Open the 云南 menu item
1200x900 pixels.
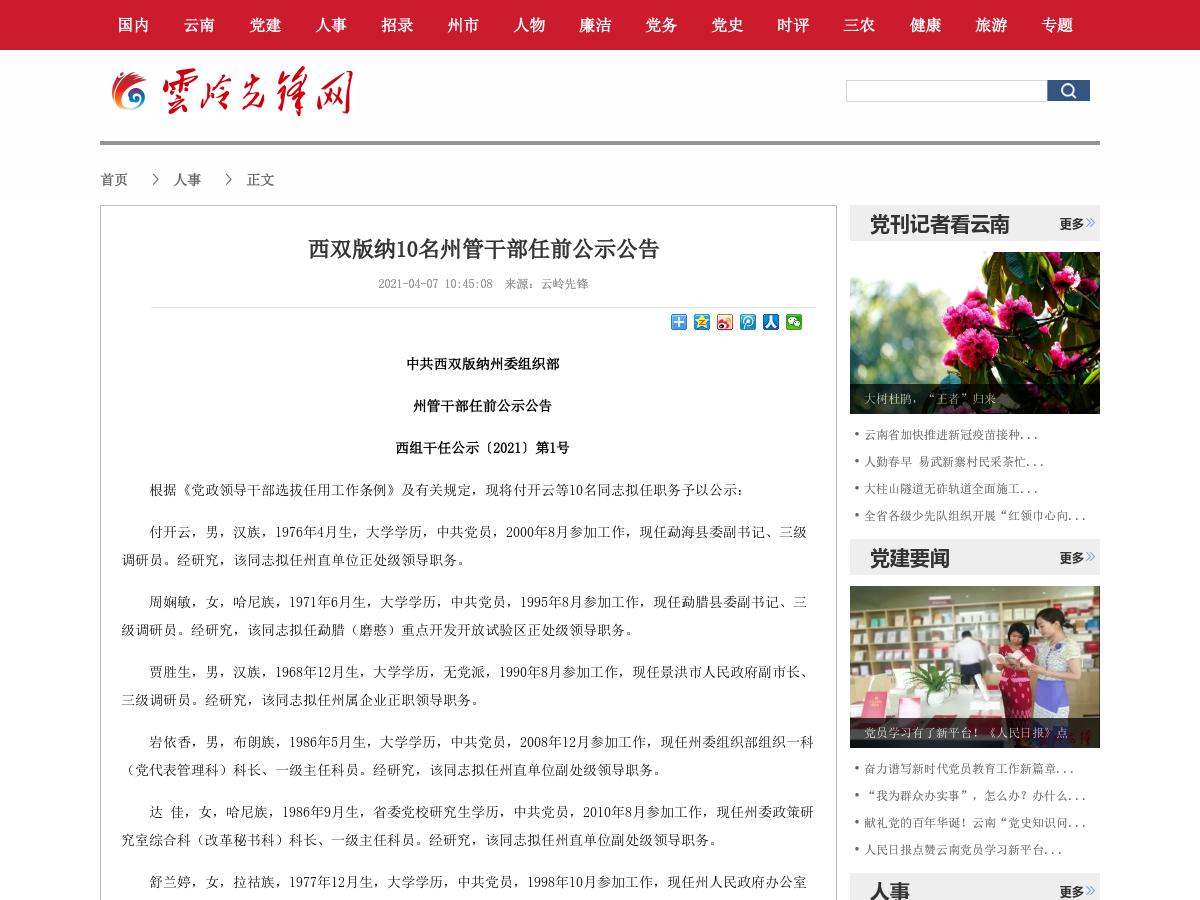click(199, 25)
